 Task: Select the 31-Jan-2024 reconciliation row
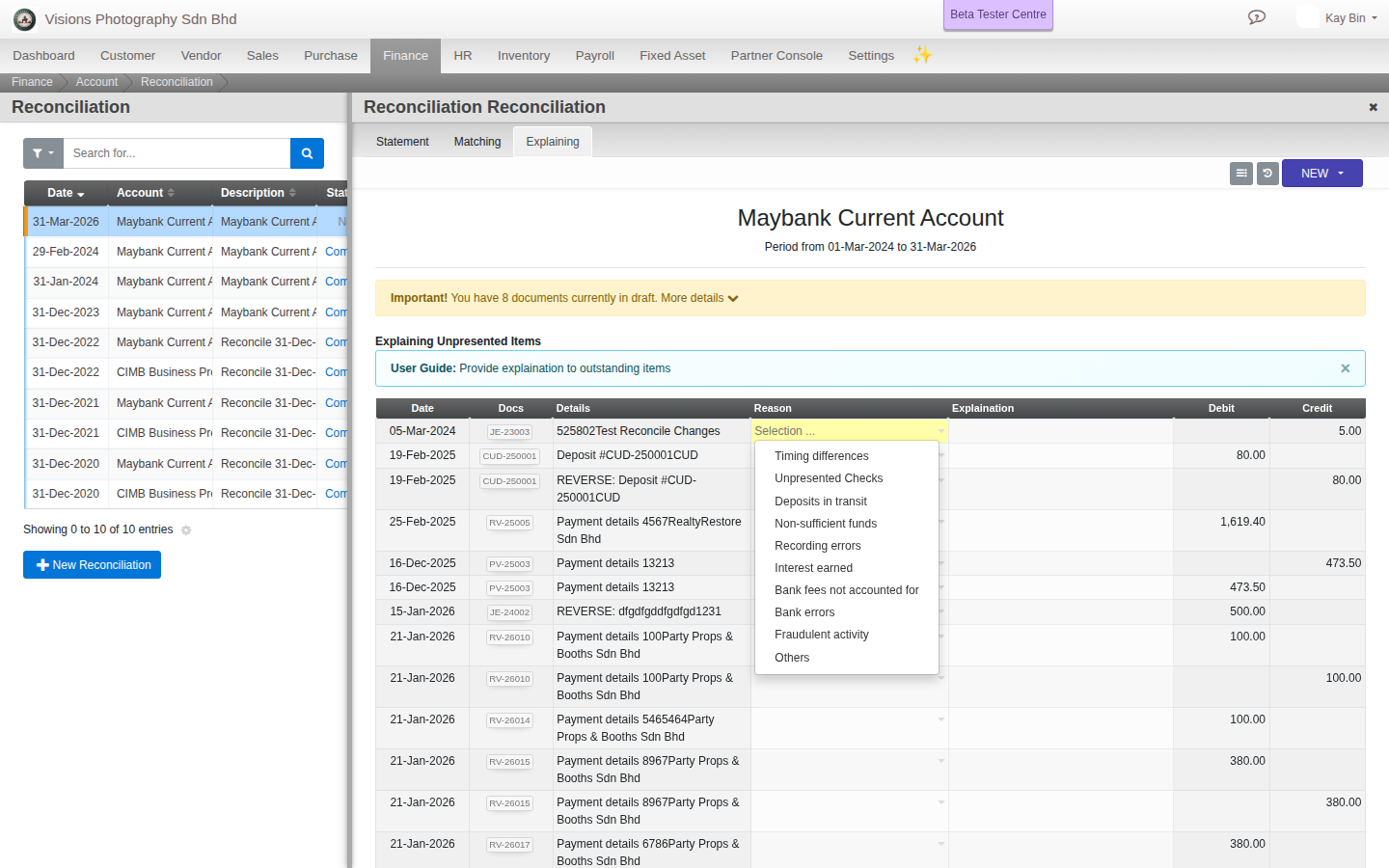pos(185,282)
